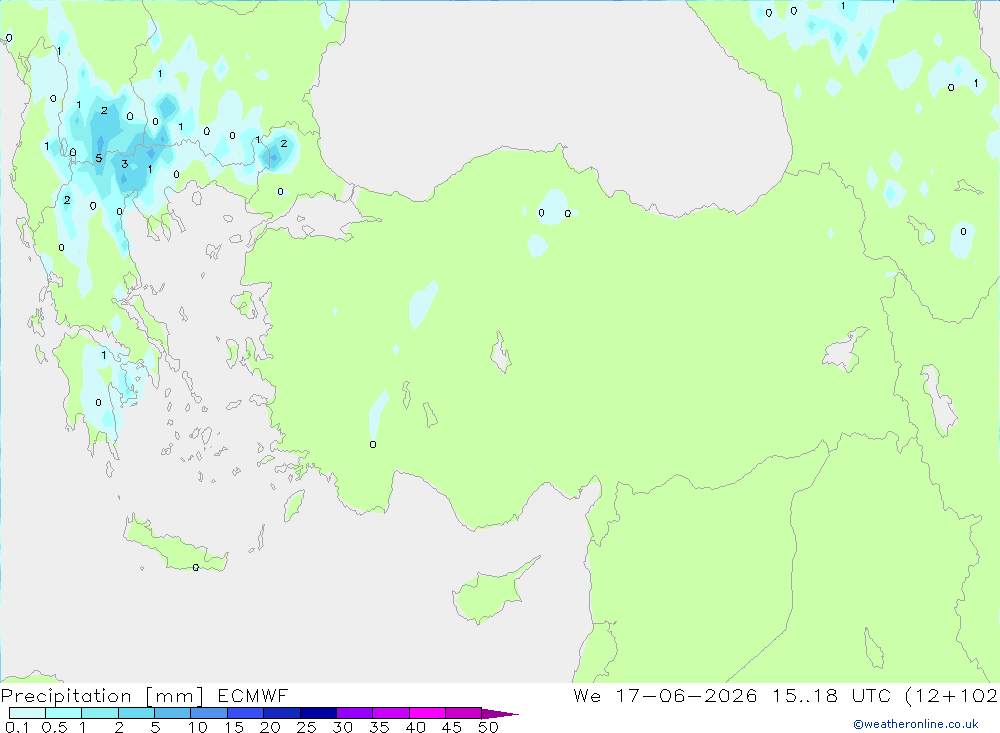Viewport: 1000px width, 733px height.
Task: Click the 'UTC' label
Action: pyautogui.click(x=871, y=695)
